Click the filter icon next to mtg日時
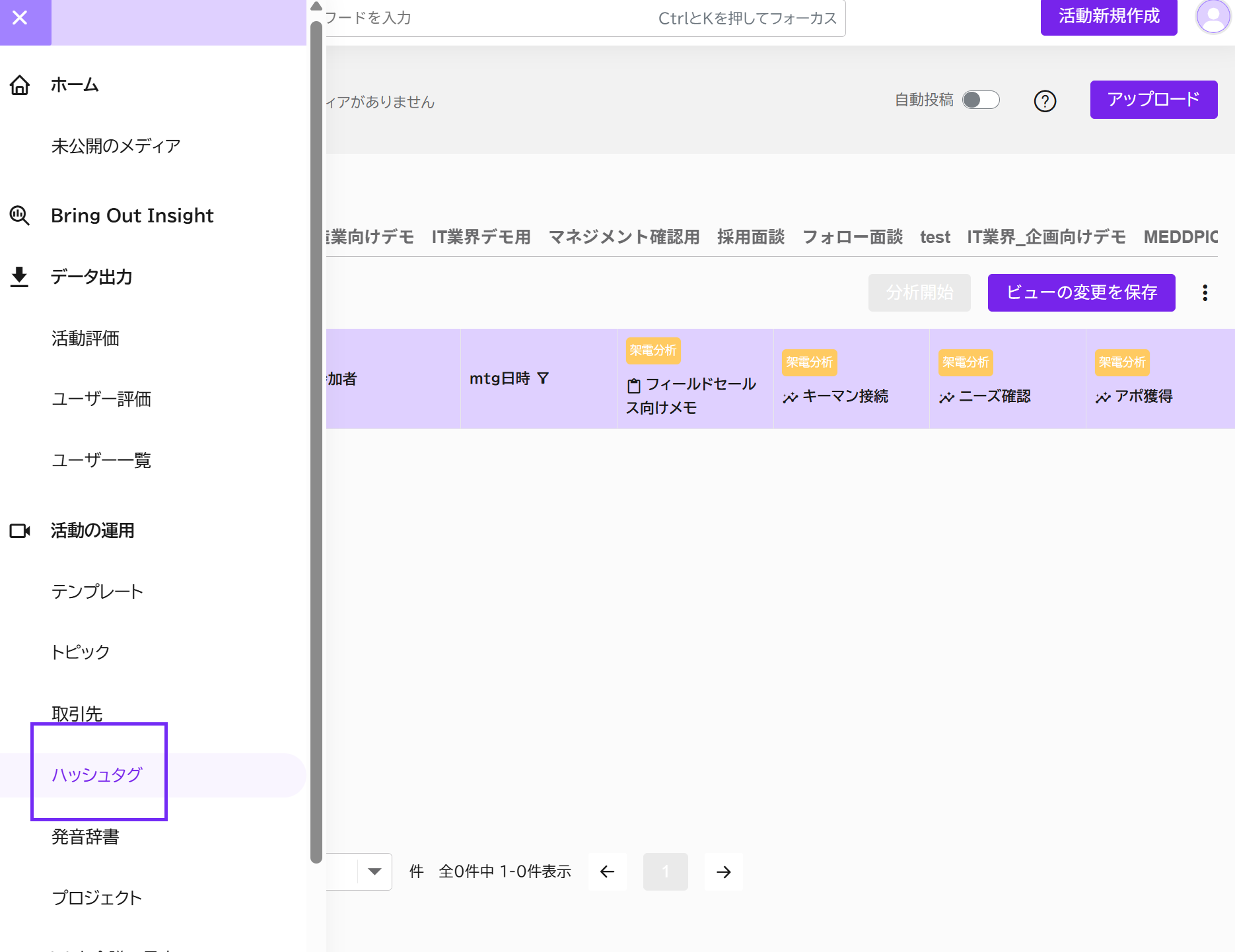Image resolution: width=1235 pixels, height=952 pixels. click(x=543, y=378)
